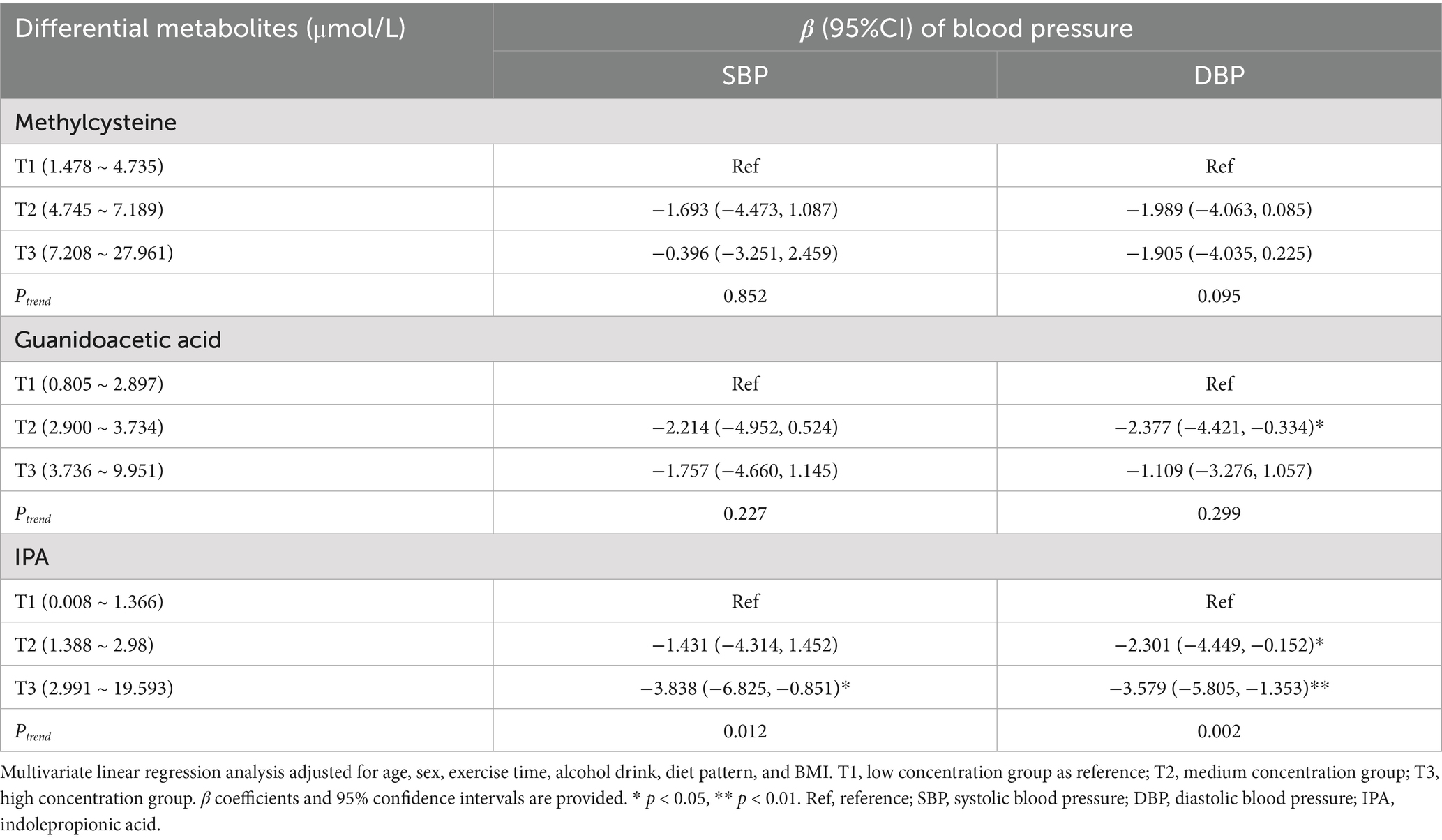The height and width of the screenshot is (840, 1442).
Task: Select Methylcysteine T1 (1.478 ~ 4.735) row label
Action: 89,166
